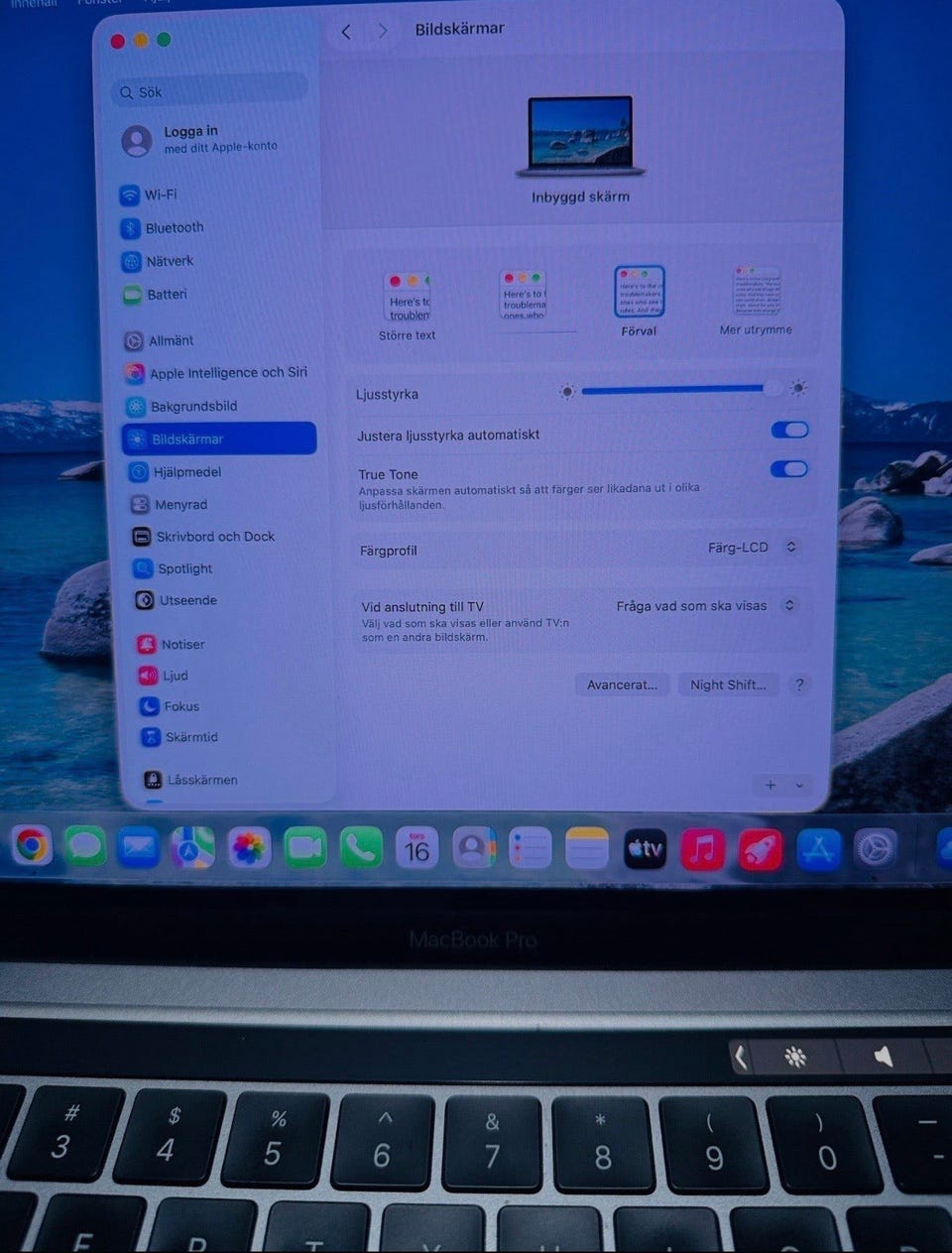Open Menyrad settings

coord(170,504)
